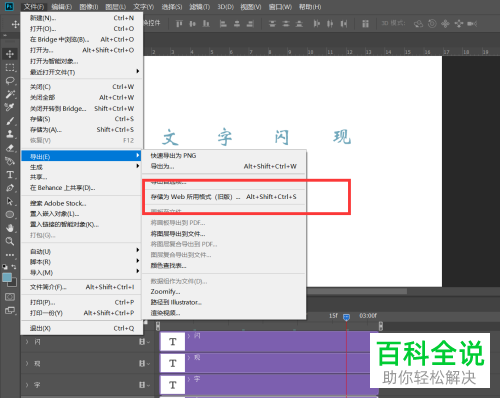The height and width of the screenshot is (398, 500).
Task: Select the Zoom magnifier tool
Action: (10, 241)
